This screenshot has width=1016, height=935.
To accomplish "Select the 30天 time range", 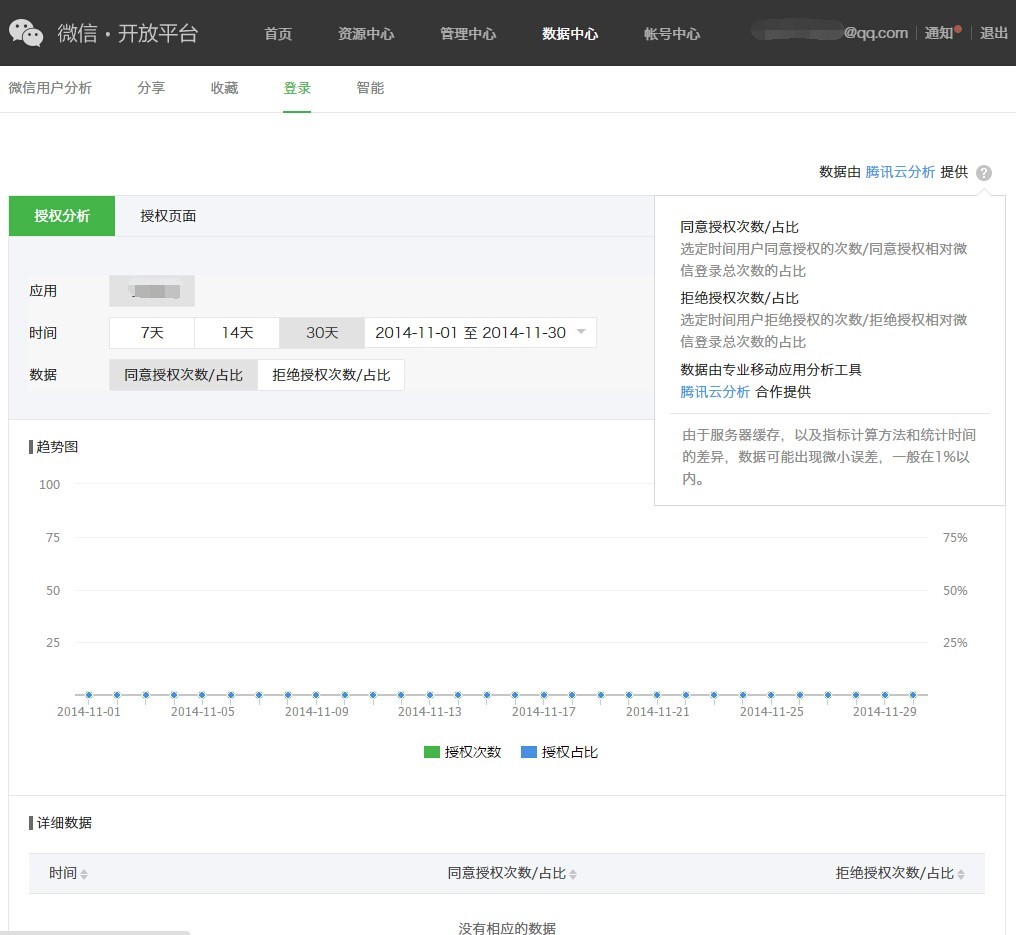I will click(x=321, y=332).
